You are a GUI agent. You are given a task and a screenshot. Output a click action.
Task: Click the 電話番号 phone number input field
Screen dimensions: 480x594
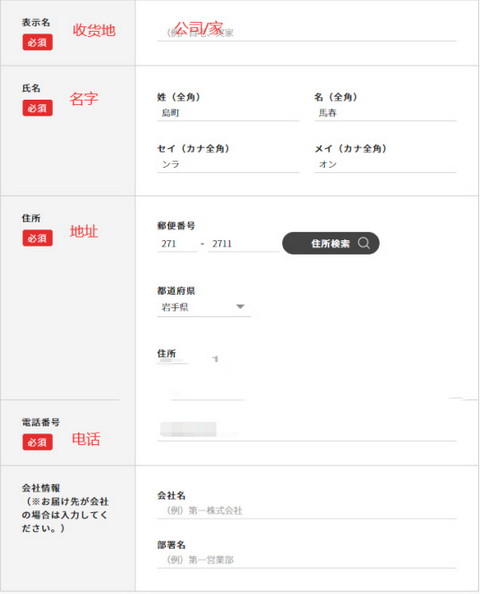click(x=306, y=432)
